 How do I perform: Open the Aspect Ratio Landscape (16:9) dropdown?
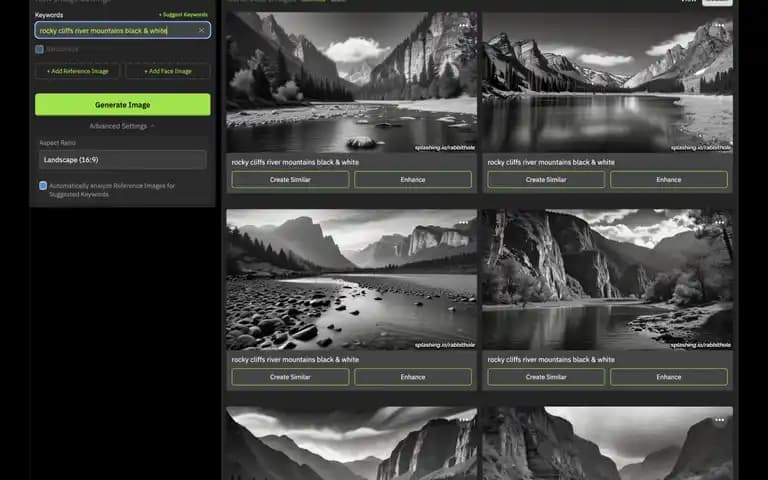122,160
